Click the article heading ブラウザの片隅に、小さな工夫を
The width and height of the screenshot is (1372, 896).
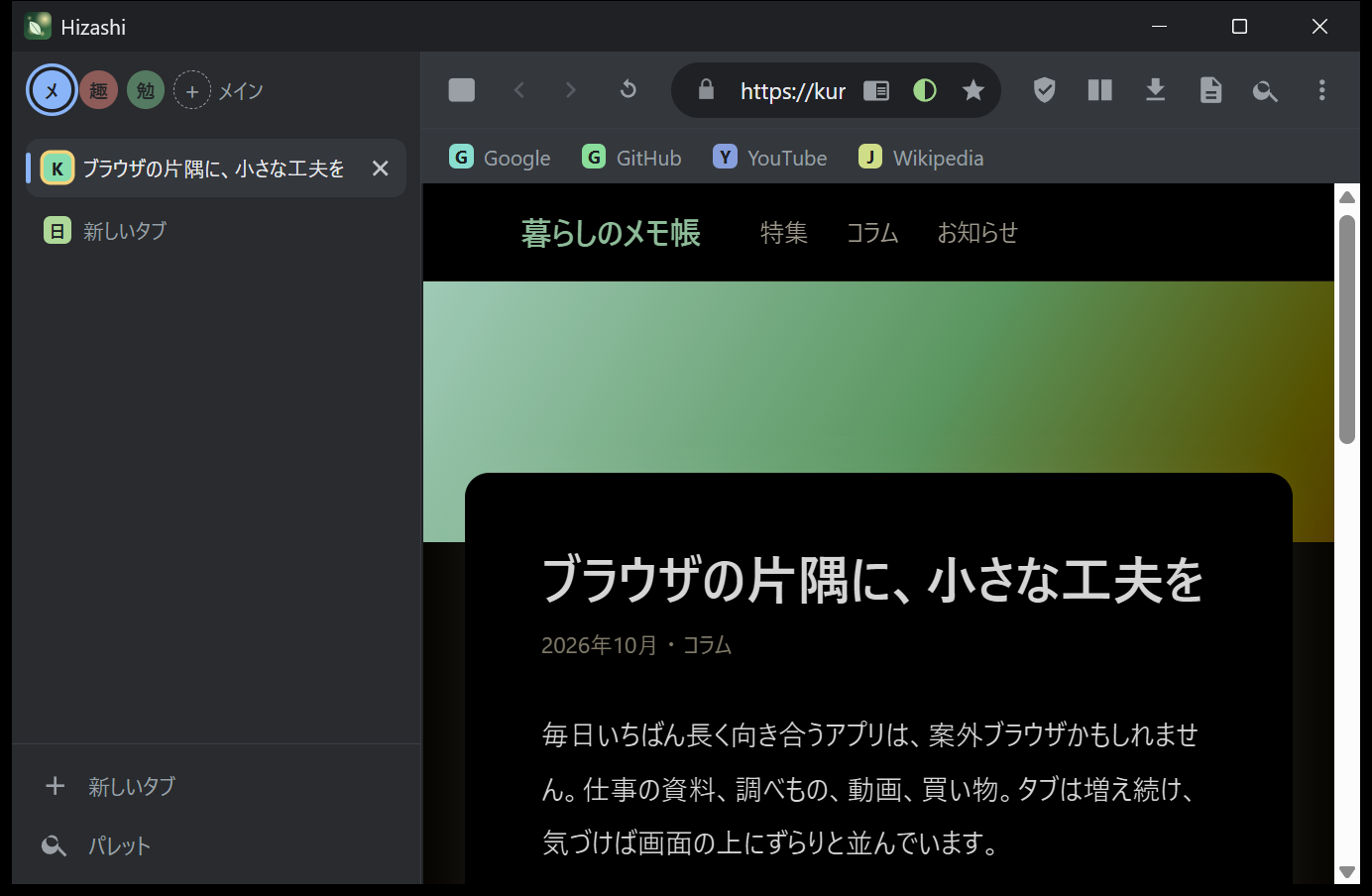[872, 580]
